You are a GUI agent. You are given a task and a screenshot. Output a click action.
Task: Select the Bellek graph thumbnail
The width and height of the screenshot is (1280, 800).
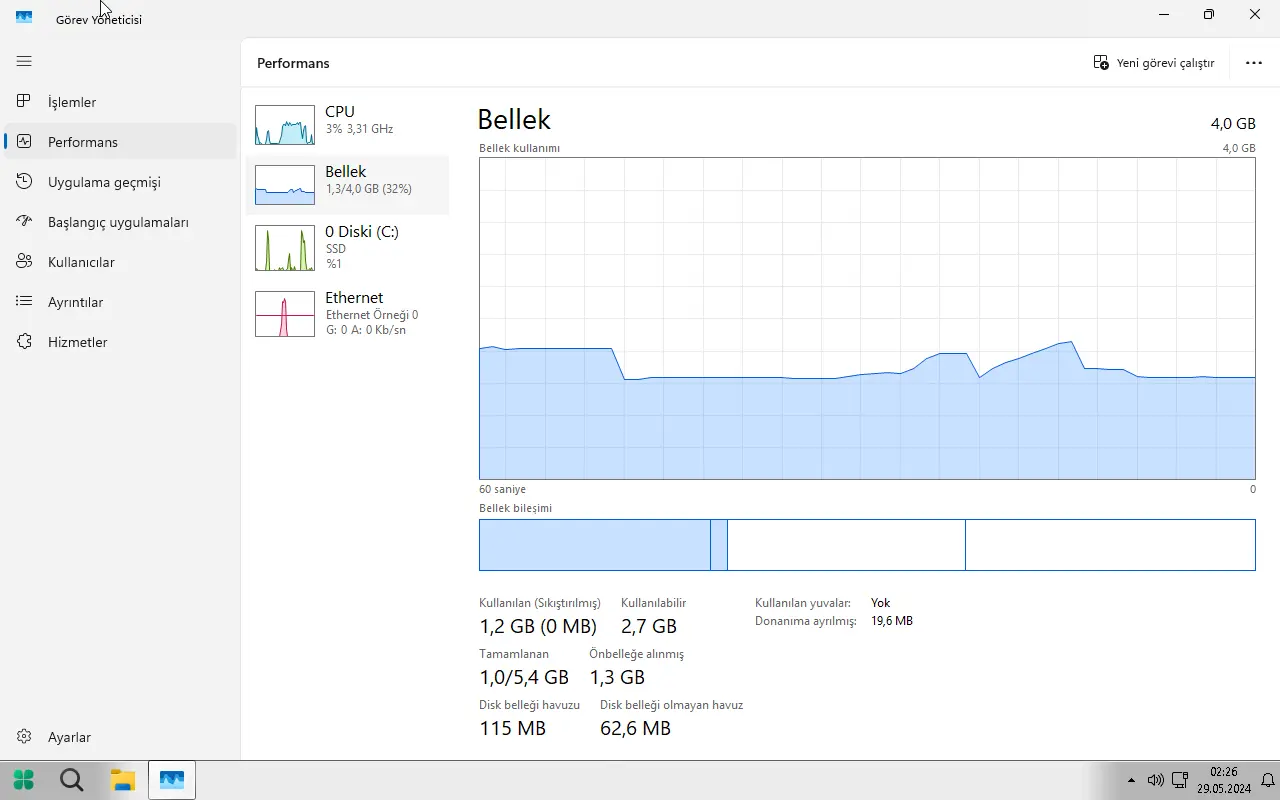(285, 185)
